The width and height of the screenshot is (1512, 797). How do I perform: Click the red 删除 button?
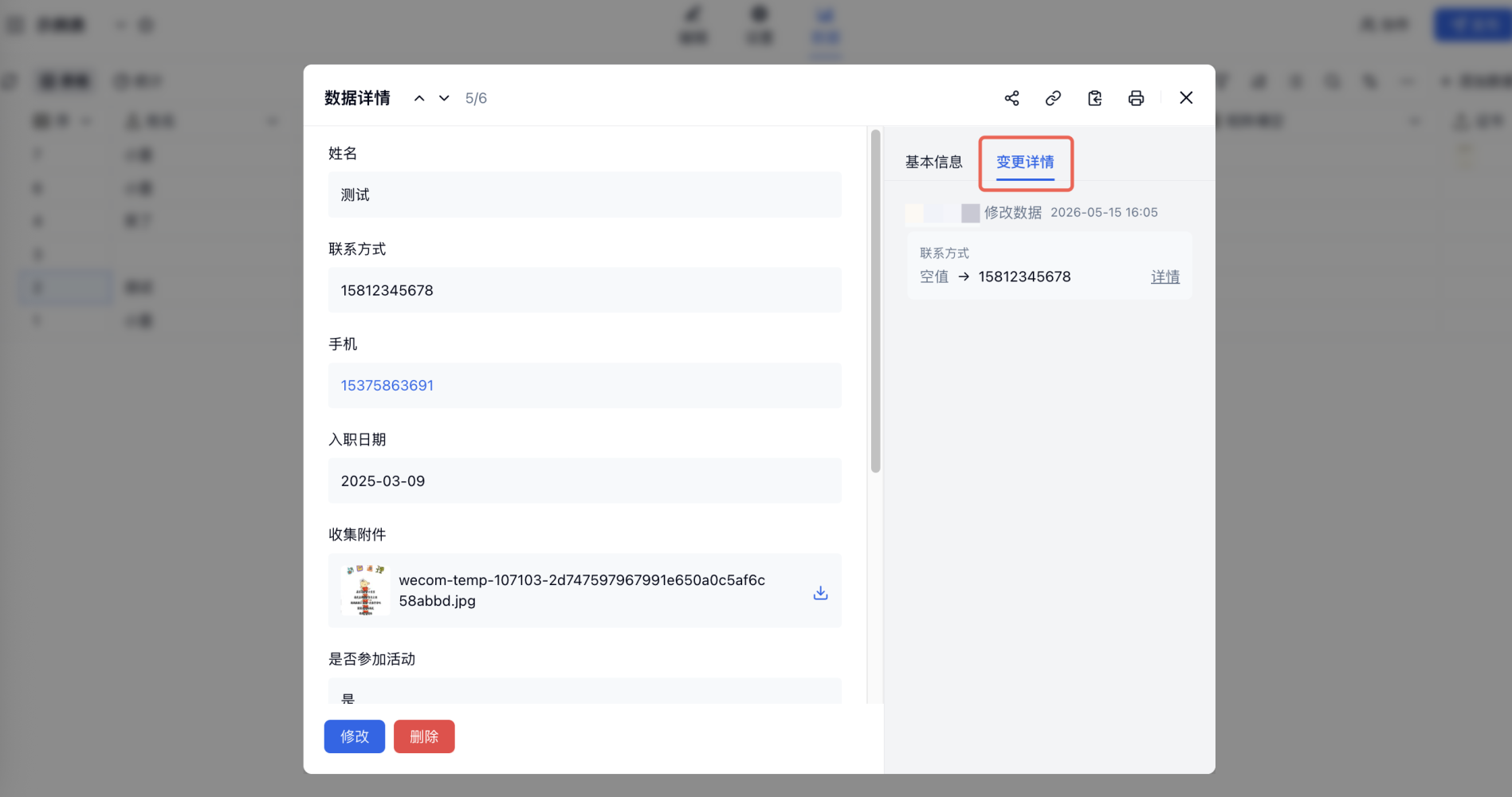424,736
